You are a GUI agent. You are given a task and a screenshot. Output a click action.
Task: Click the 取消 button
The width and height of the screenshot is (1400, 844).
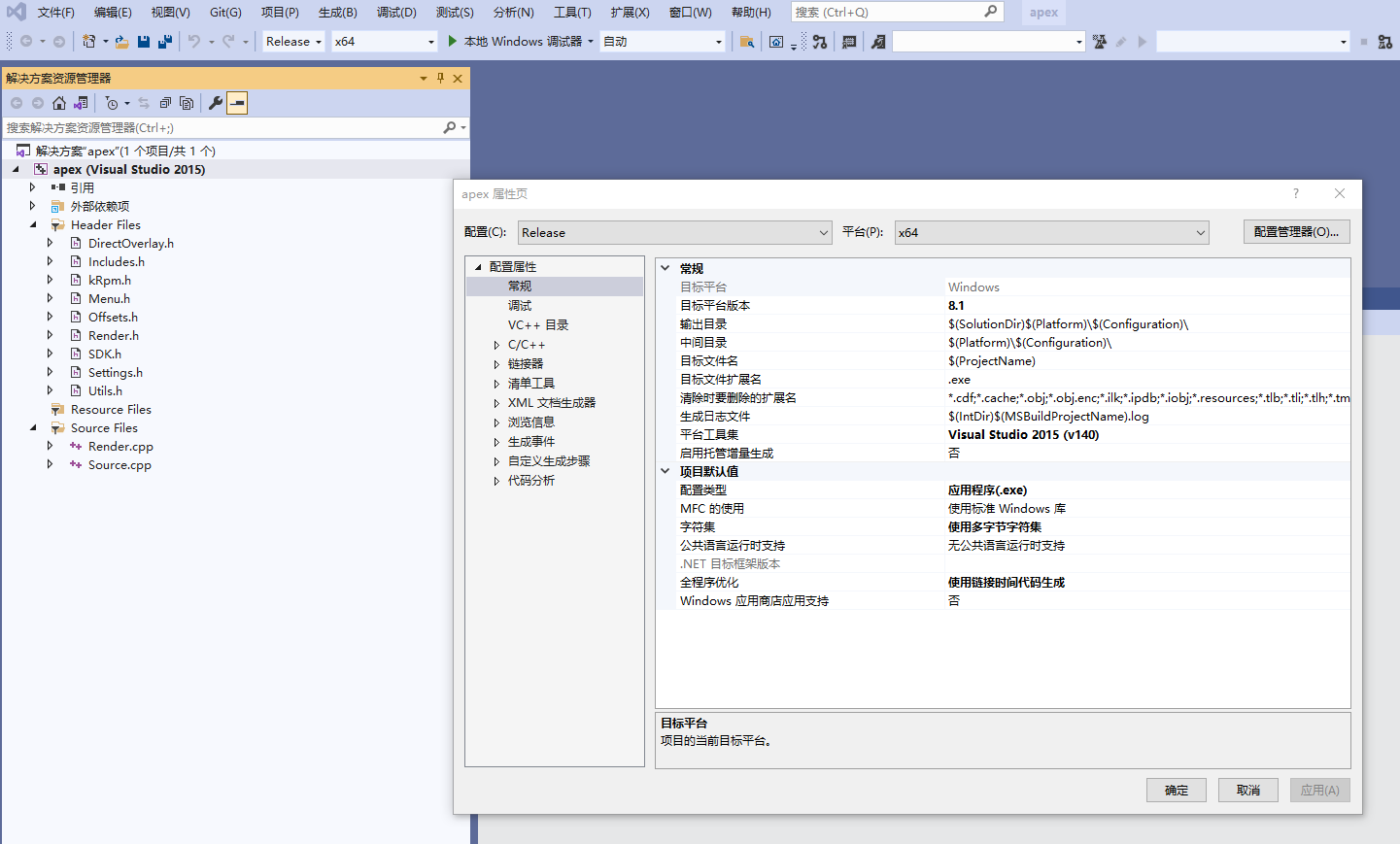point(1248,790)
